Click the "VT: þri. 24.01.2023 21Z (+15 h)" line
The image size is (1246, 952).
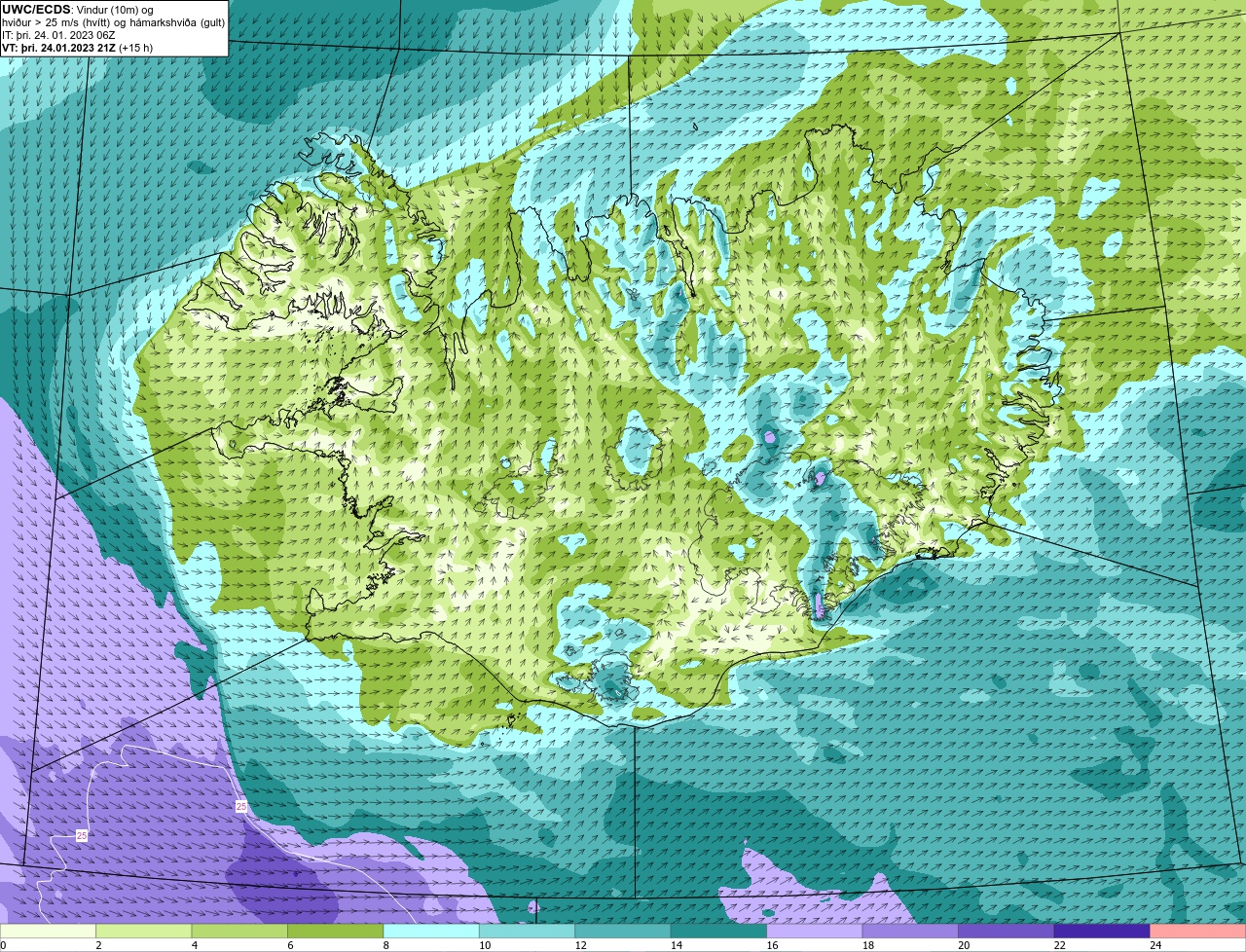tap(77, 48)
